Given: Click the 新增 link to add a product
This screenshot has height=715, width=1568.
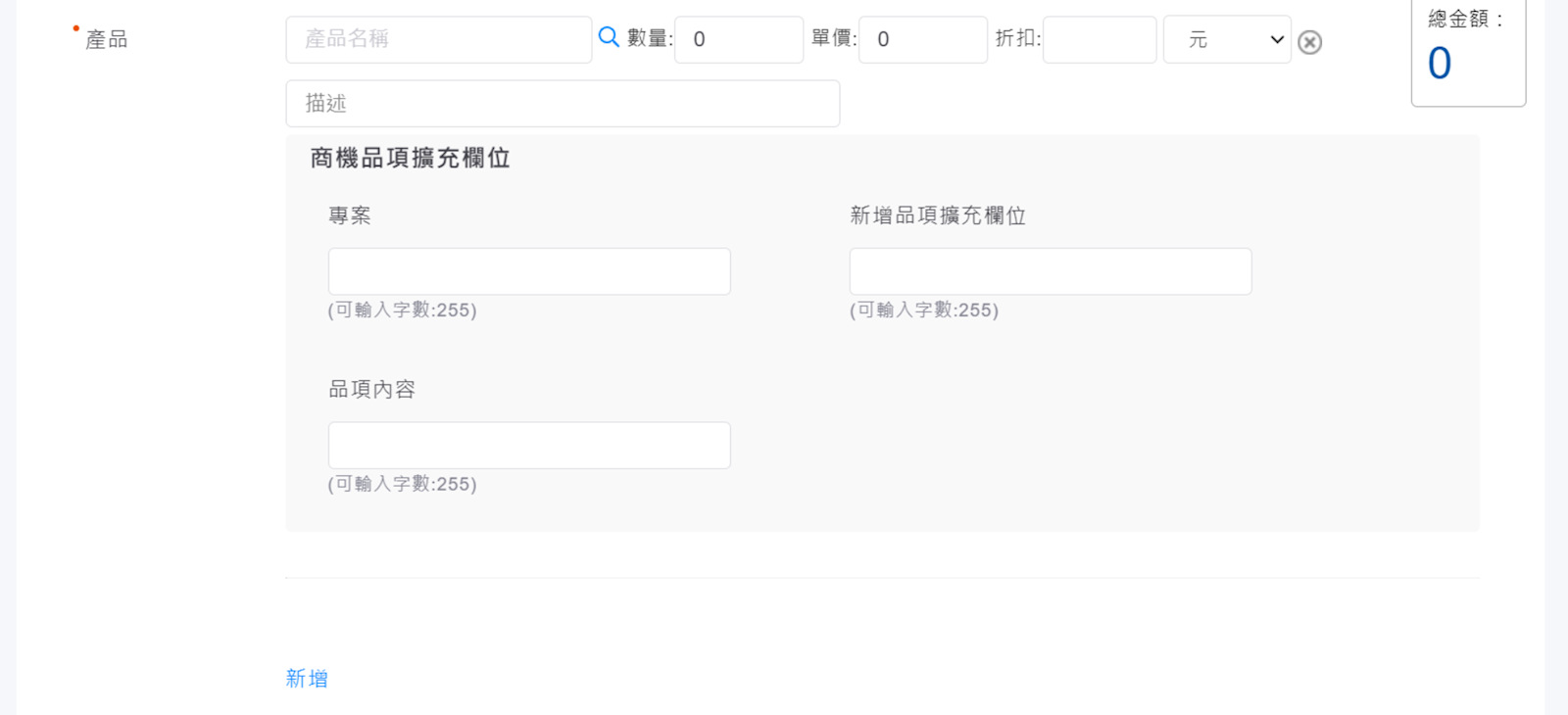Looking at the screenshot, I should coord(307,678).
